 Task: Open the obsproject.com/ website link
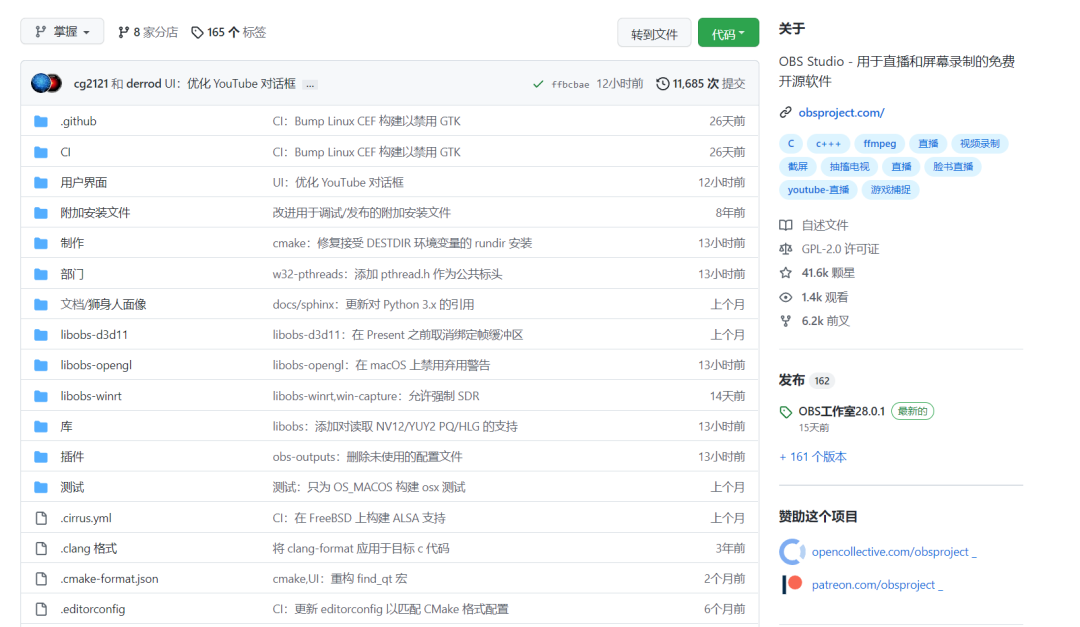pos(841,112)
